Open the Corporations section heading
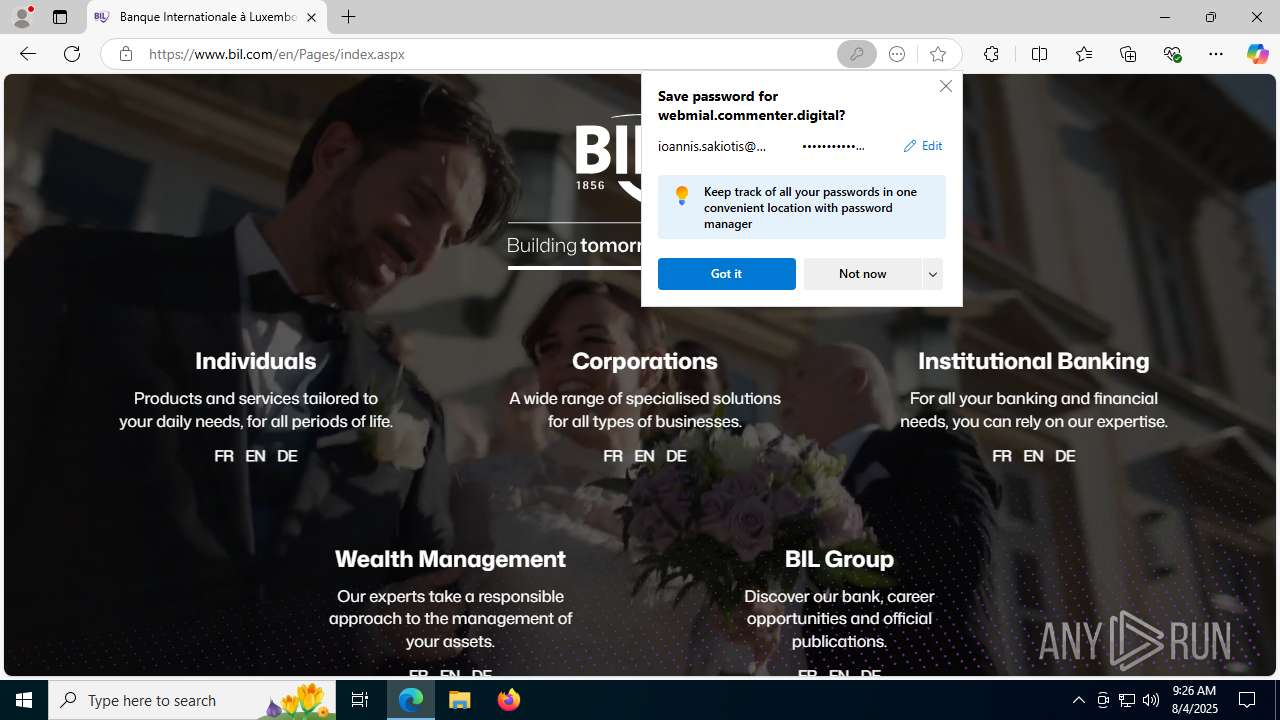Screen dimensions: 1280x720 (644, 361)
